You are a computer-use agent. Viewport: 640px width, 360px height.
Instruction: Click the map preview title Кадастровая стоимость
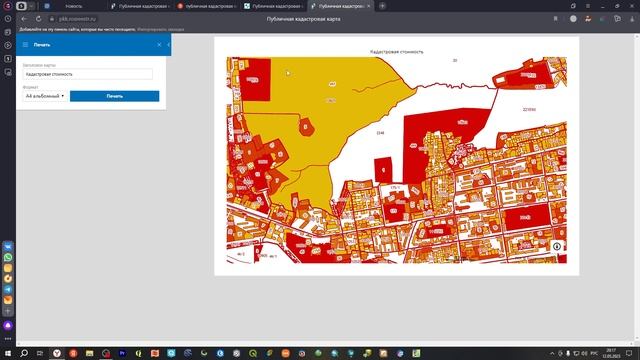coord(396,52)
